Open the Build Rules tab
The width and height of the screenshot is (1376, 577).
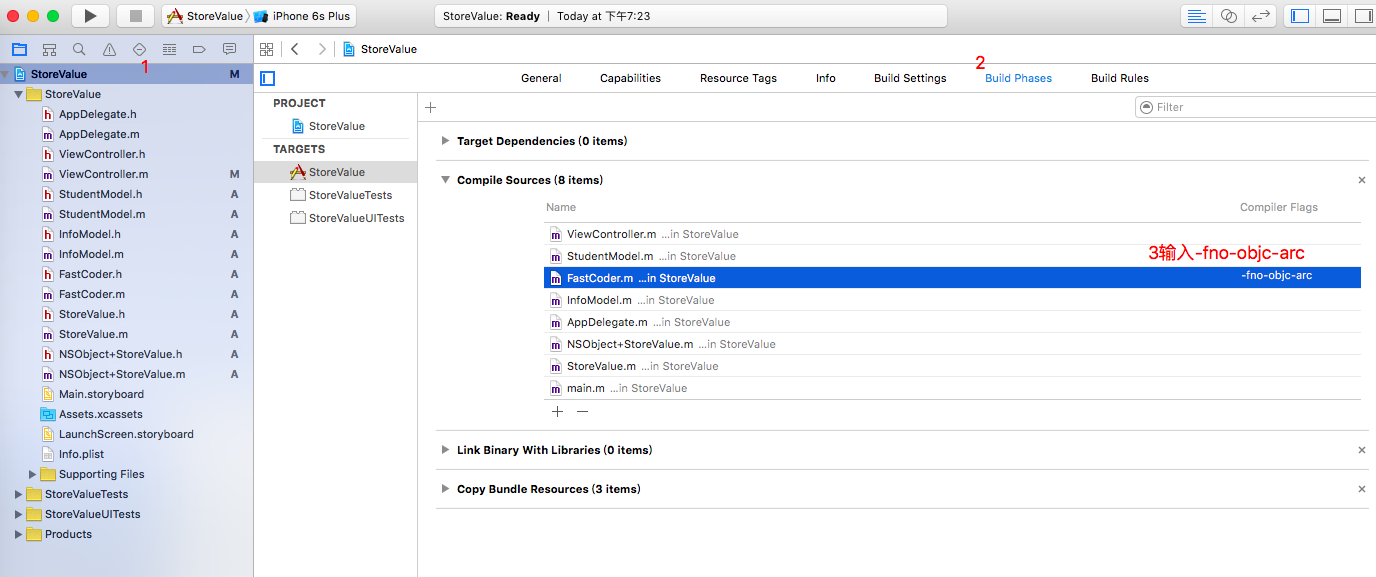pyautogui.click(x=1120, y=78)
